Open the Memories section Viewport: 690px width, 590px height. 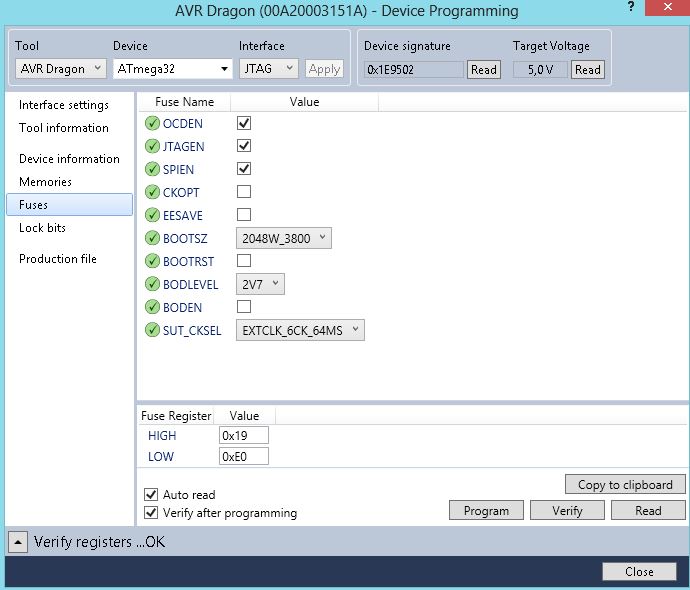tap(45, 182)
